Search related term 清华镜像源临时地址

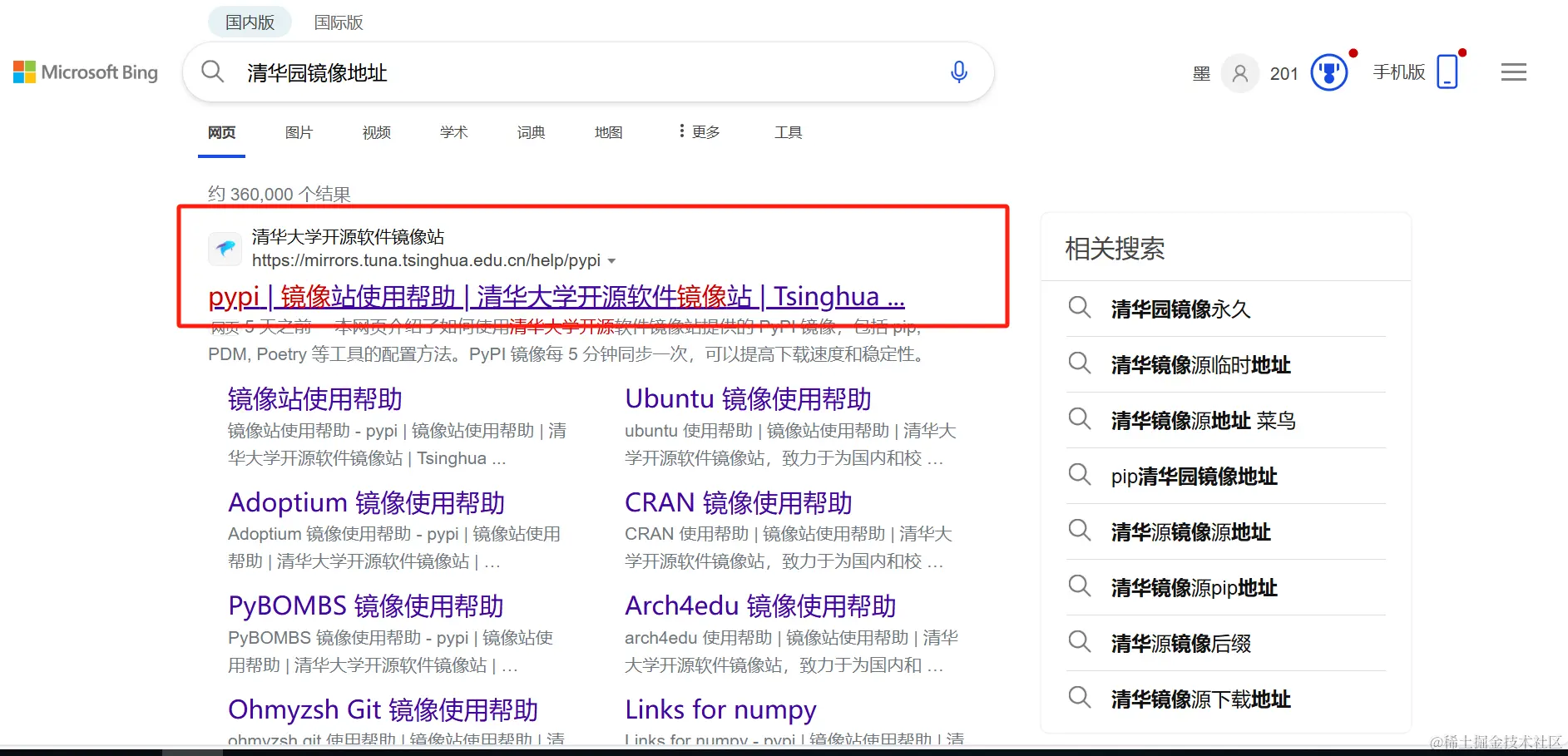[1201, 365]
